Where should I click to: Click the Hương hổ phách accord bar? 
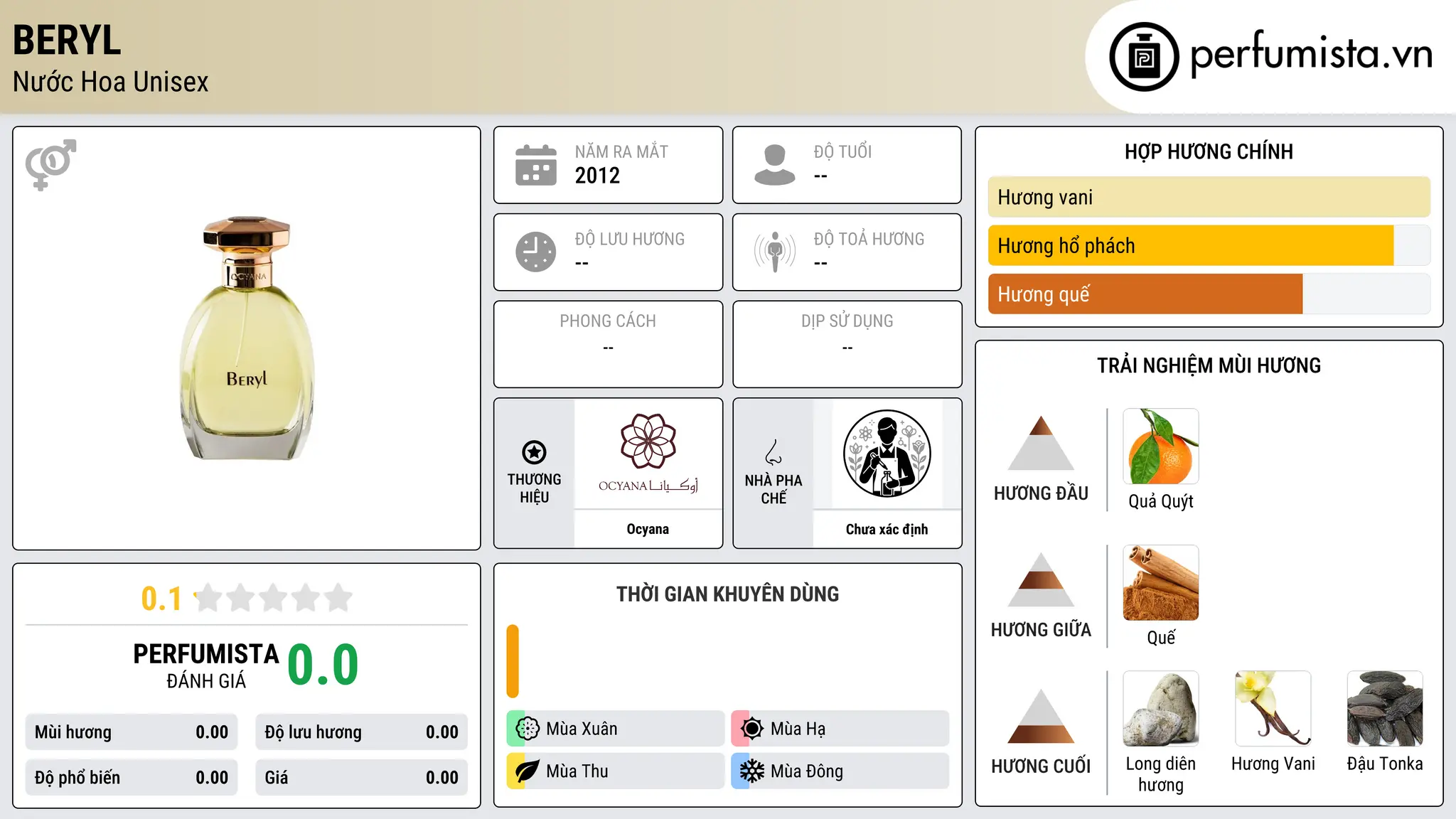(x=1209, y=245)
